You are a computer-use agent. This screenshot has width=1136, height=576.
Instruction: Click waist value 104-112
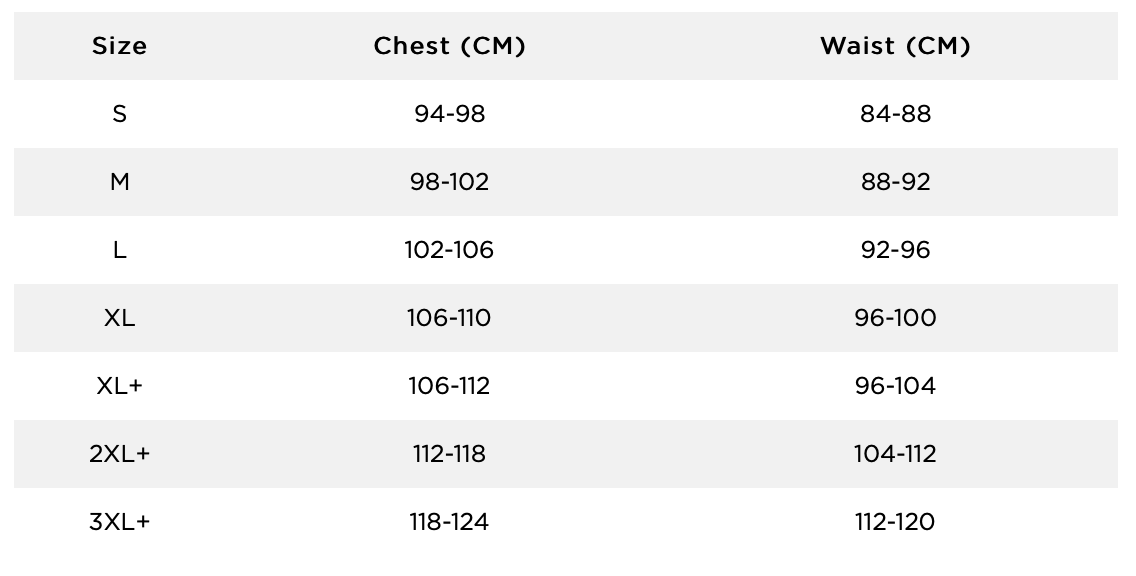895,454
